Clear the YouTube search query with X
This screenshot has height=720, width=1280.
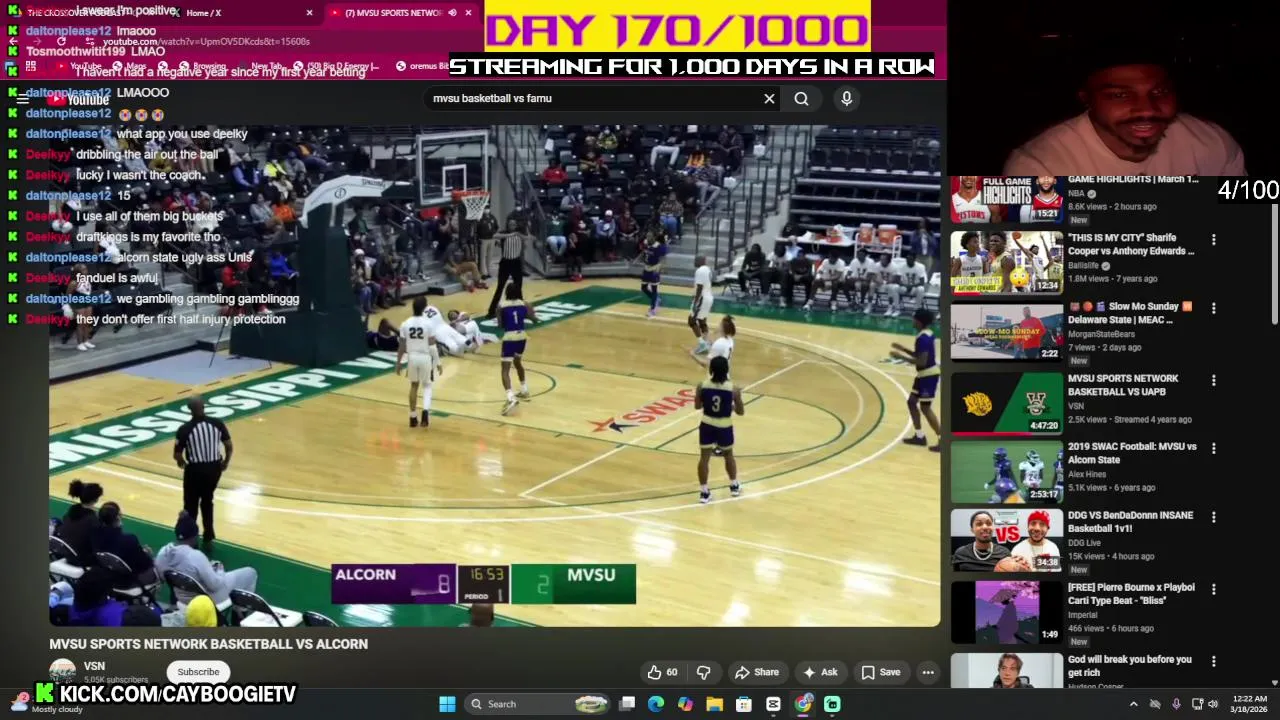(769, 99)
